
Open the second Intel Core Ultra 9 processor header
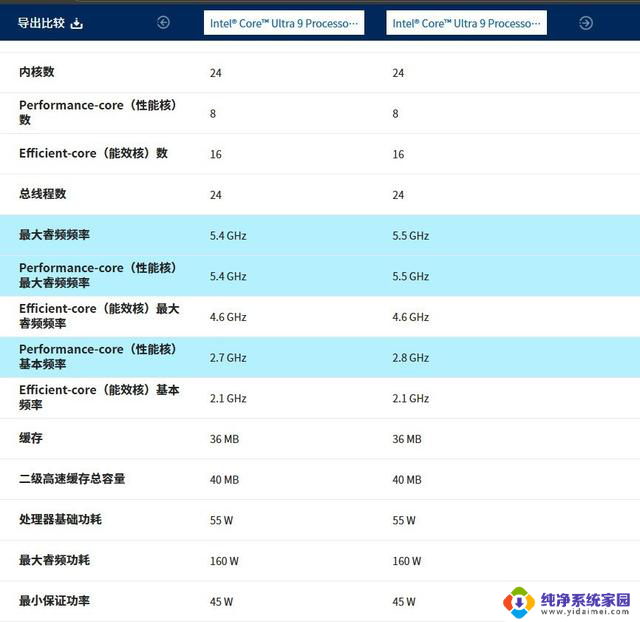[466, 23]
